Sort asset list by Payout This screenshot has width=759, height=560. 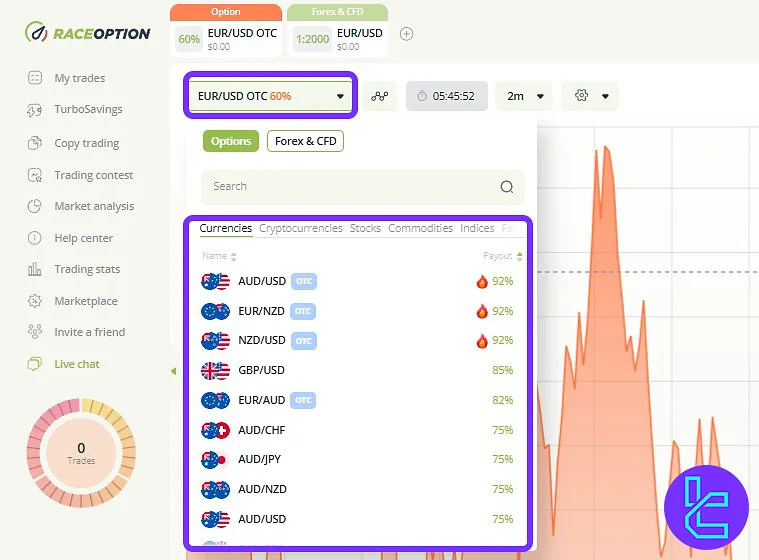pos(502,256)
